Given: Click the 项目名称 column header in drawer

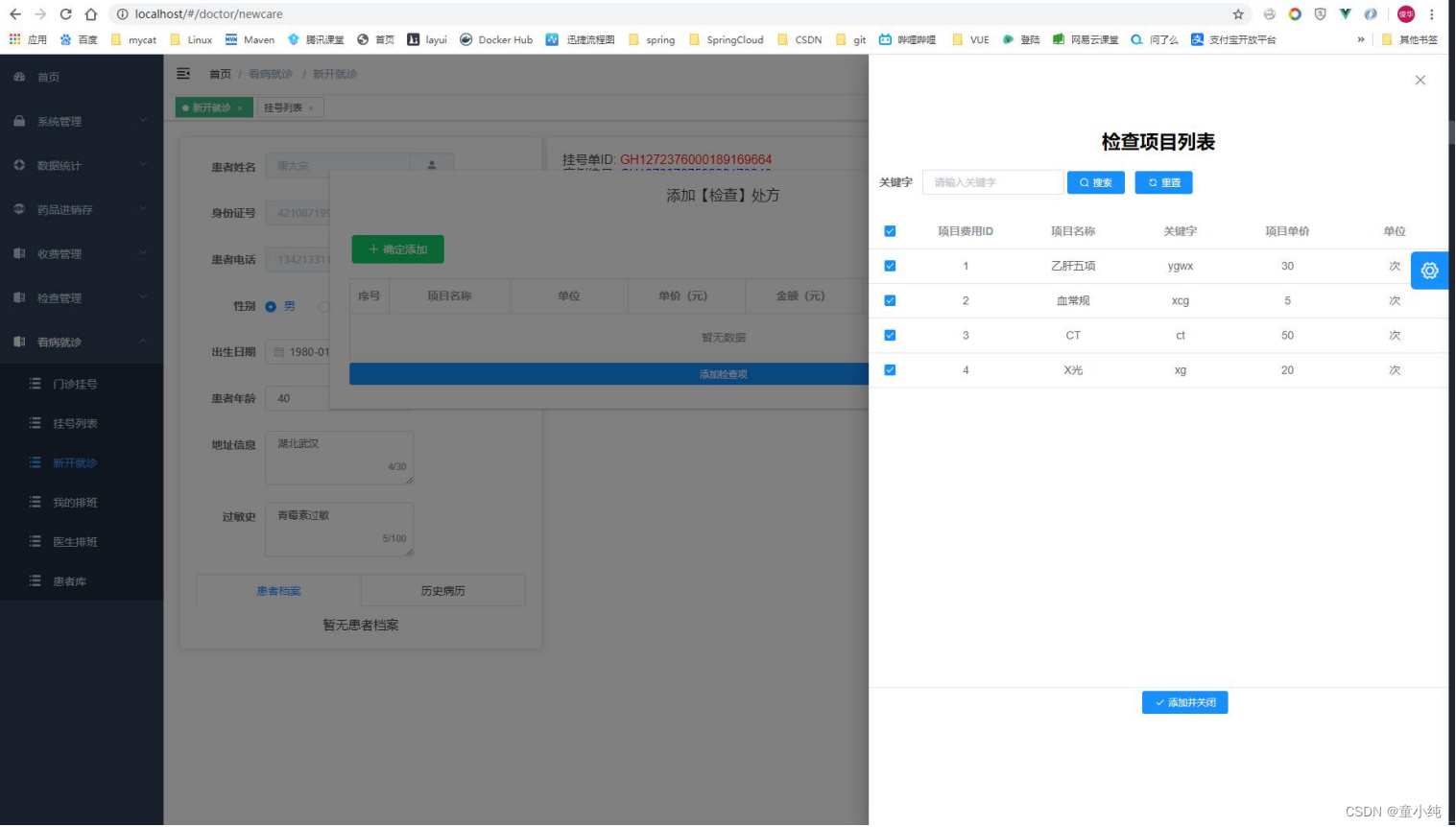Looking at the screenshot, I should (x=1073, y=231).
